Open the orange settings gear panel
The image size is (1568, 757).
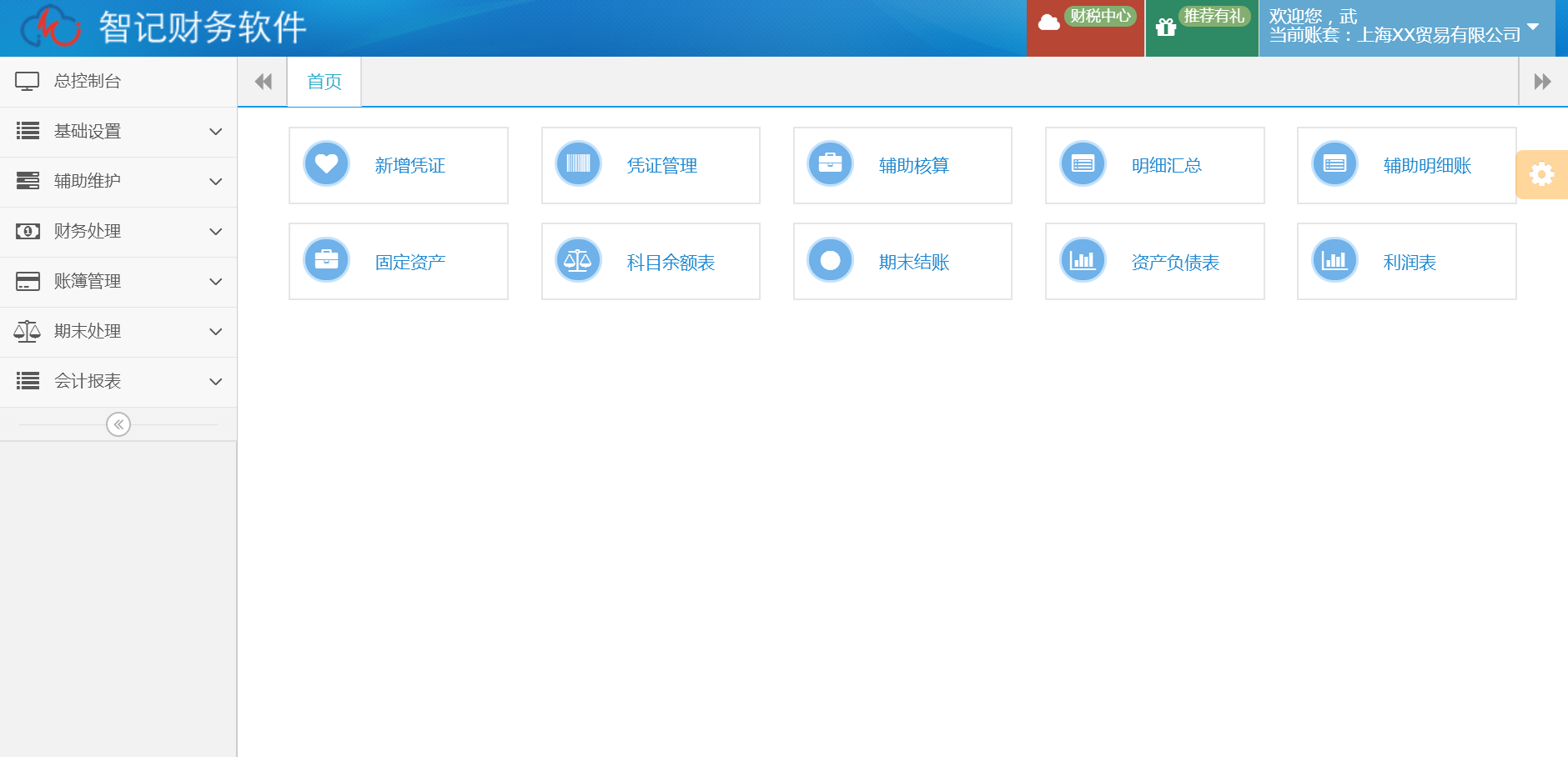(x=1541, y=174)
